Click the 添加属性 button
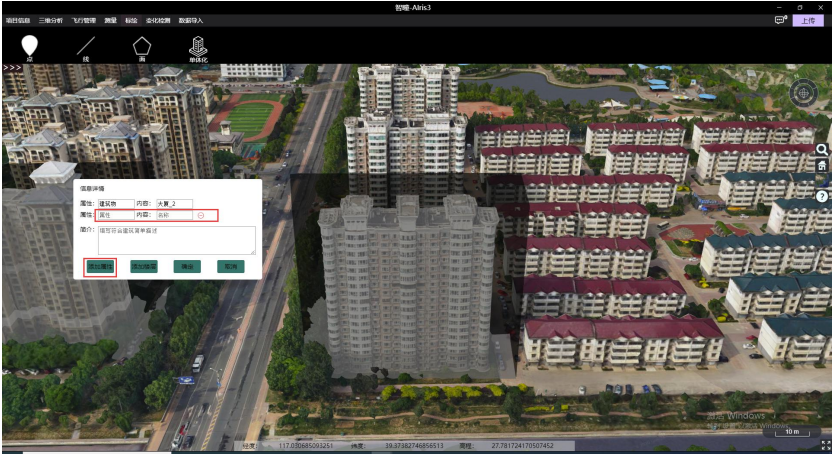This screenshot has width=832, height=454. (x=100, y=267)
